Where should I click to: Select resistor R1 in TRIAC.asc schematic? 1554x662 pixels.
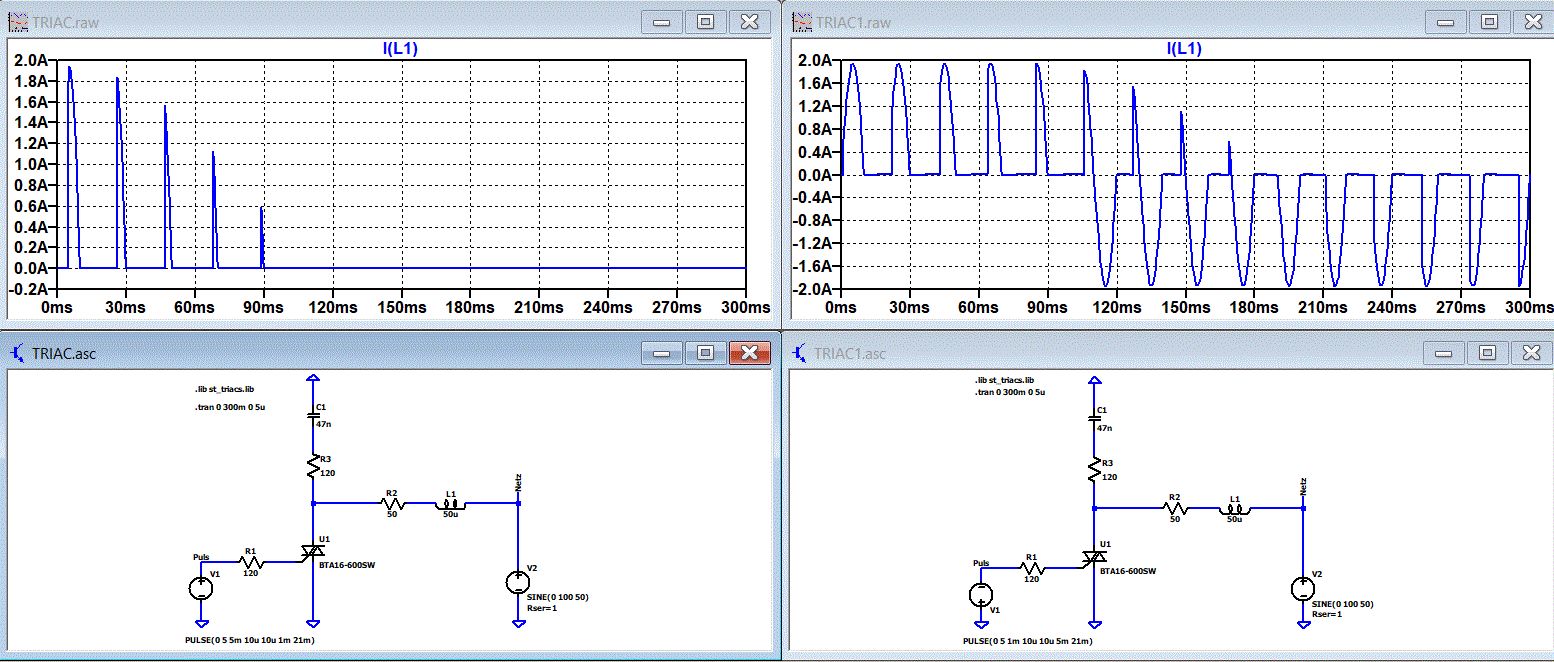coord(251,562)
